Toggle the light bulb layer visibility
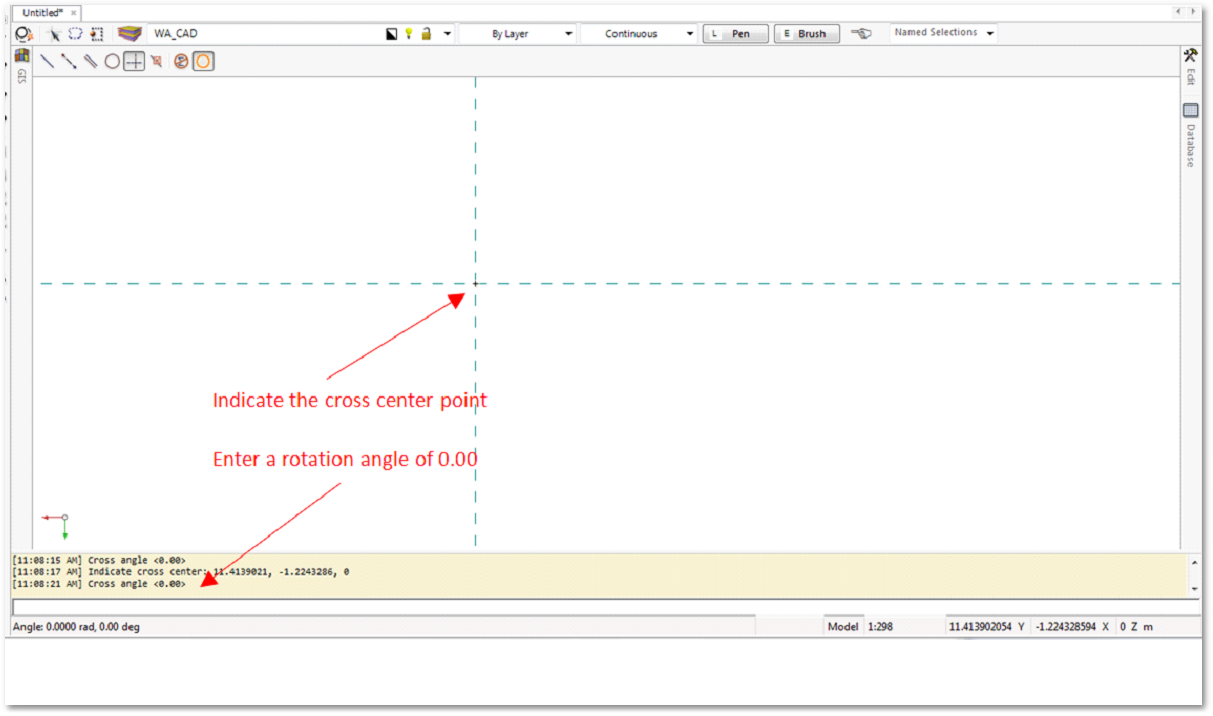 pyautogui.click(x=408, y=34)
